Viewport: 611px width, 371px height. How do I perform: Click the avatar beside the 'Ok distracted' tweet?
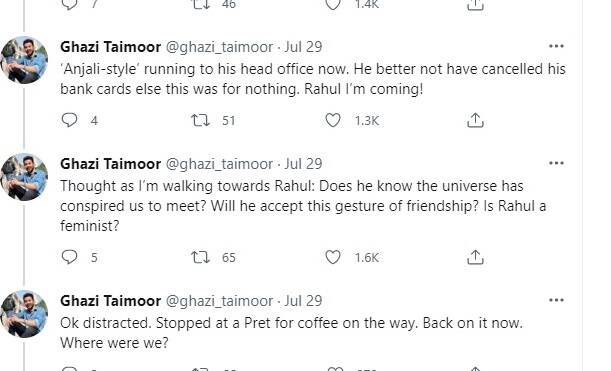(24, 314)
